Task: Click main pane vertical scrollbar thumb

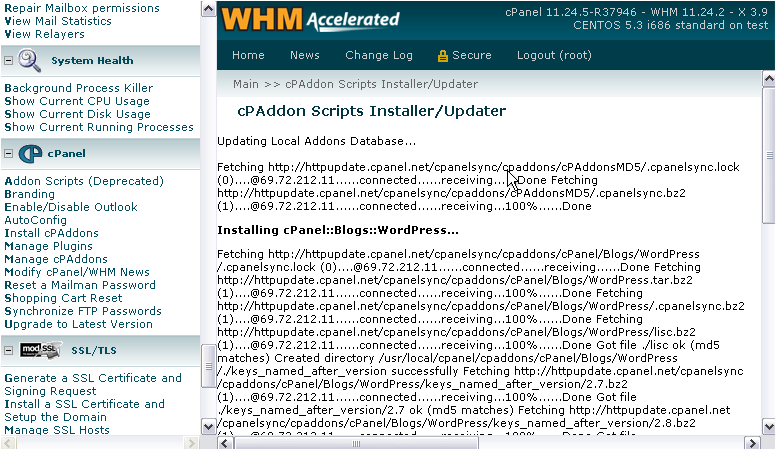Action: tap(769, 155)
